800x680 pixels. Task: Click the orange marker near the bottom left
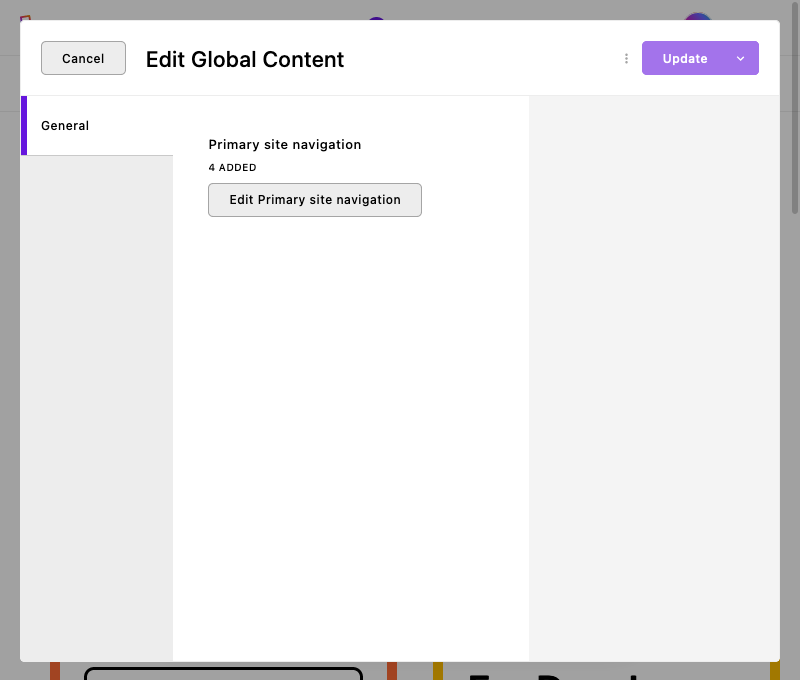pos(57,672)
